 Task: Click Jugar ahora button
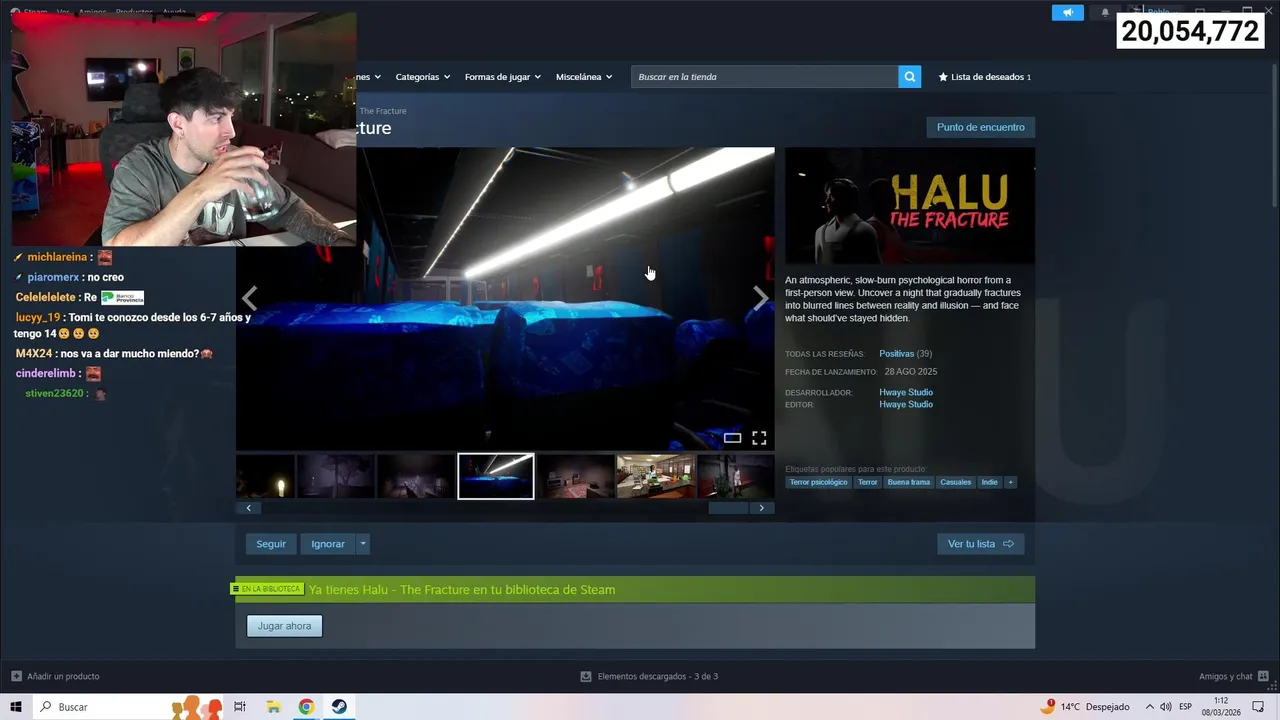[x=284, y=626]
